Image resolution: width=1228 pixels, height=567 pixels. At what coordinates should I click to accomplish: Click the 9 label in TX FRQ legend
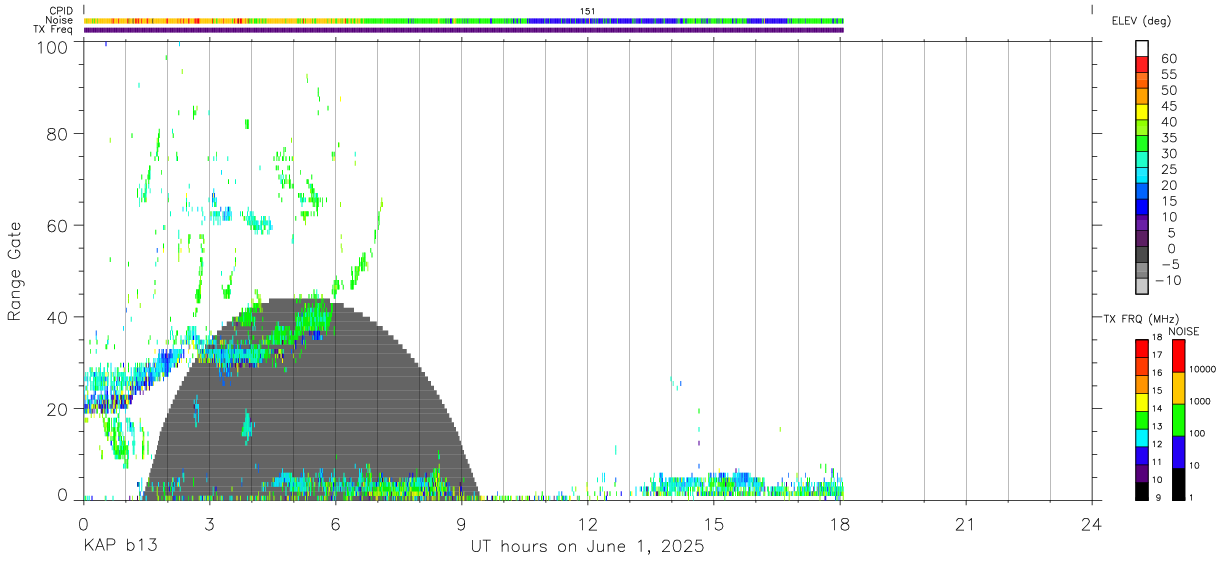[x=1159, y=497]
